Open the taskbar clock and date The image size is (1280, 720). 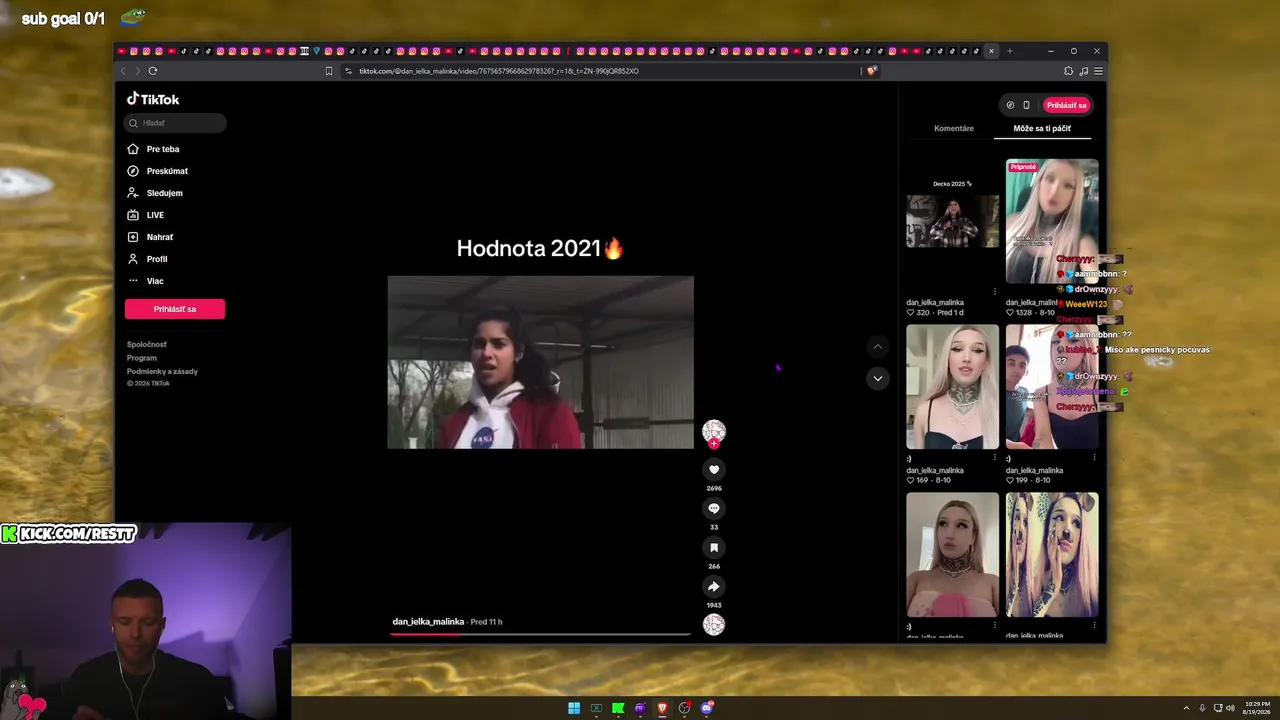pyautogui.click(x=1256, y=708)
